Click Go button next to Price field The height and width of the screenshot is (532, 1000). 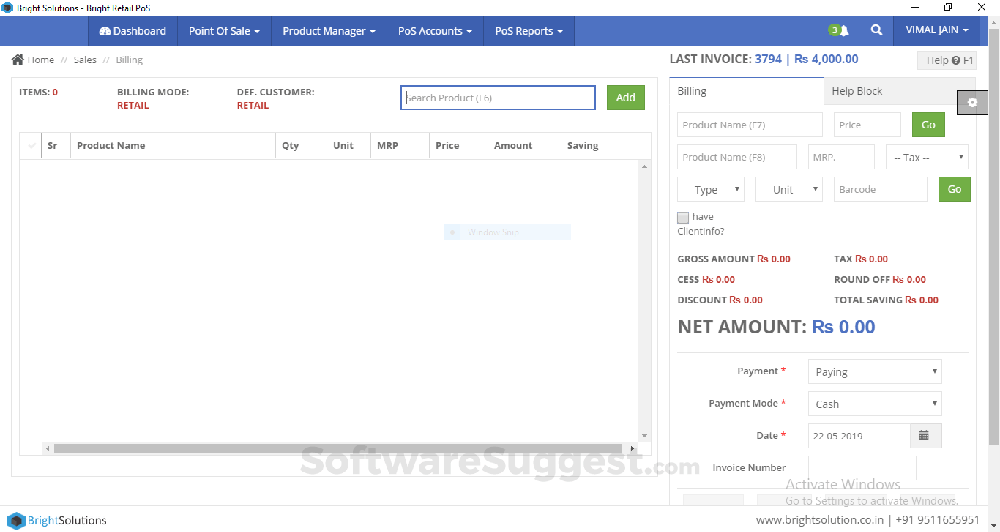929,124
